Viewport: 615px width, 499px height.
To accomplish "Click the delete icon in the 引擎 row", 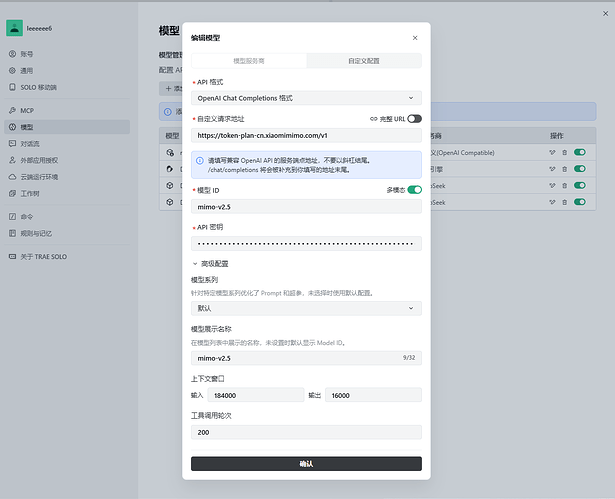I will [564, 169].
